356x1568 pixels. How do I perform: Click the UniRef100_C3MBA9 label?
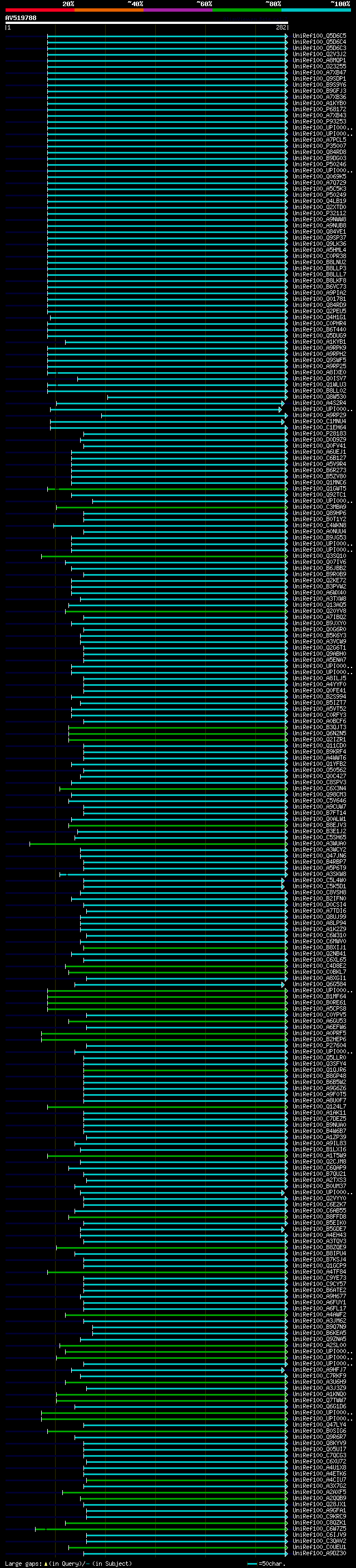coord(319,507)
